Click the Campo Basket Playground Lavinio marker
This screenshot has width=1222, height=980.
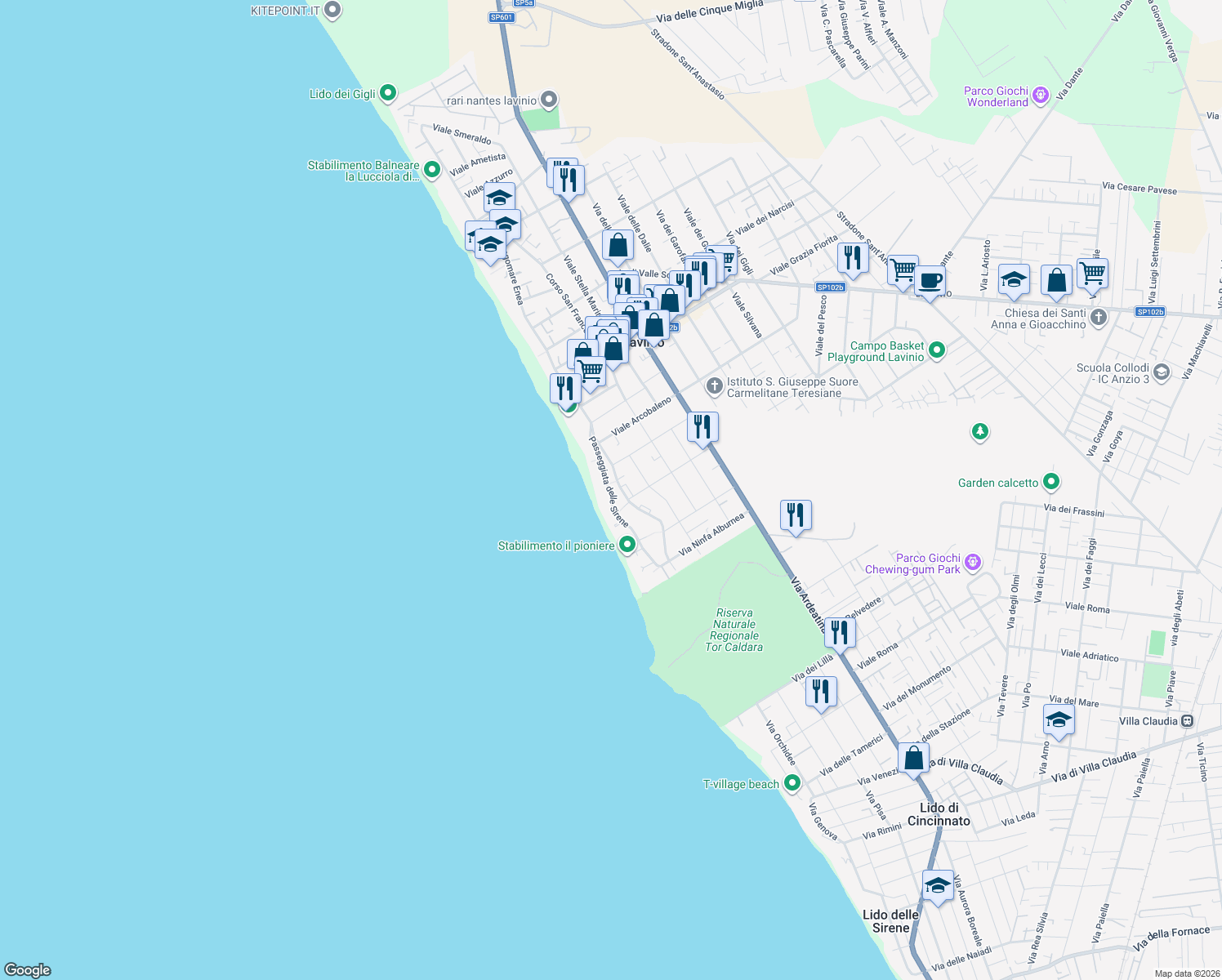coord(936,350)
